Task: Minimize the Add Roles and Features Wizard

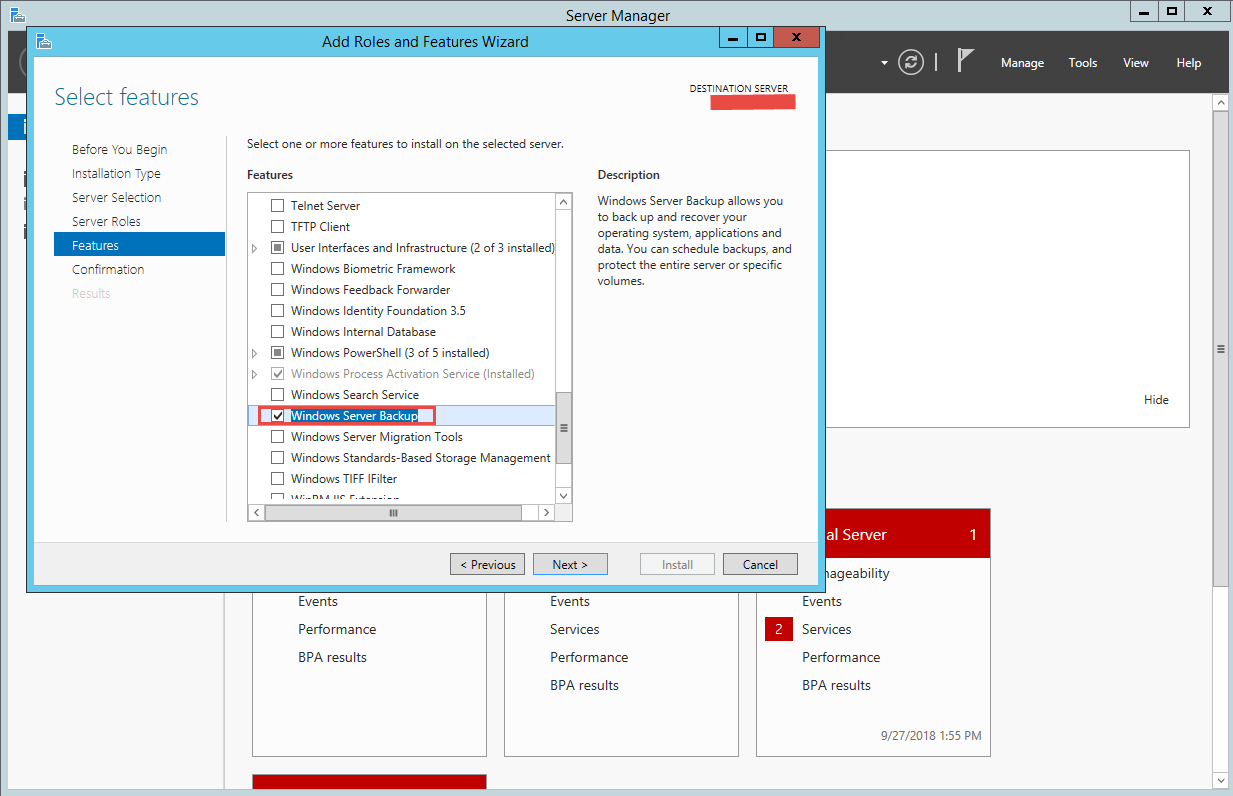Action: [x=733, y=38]
